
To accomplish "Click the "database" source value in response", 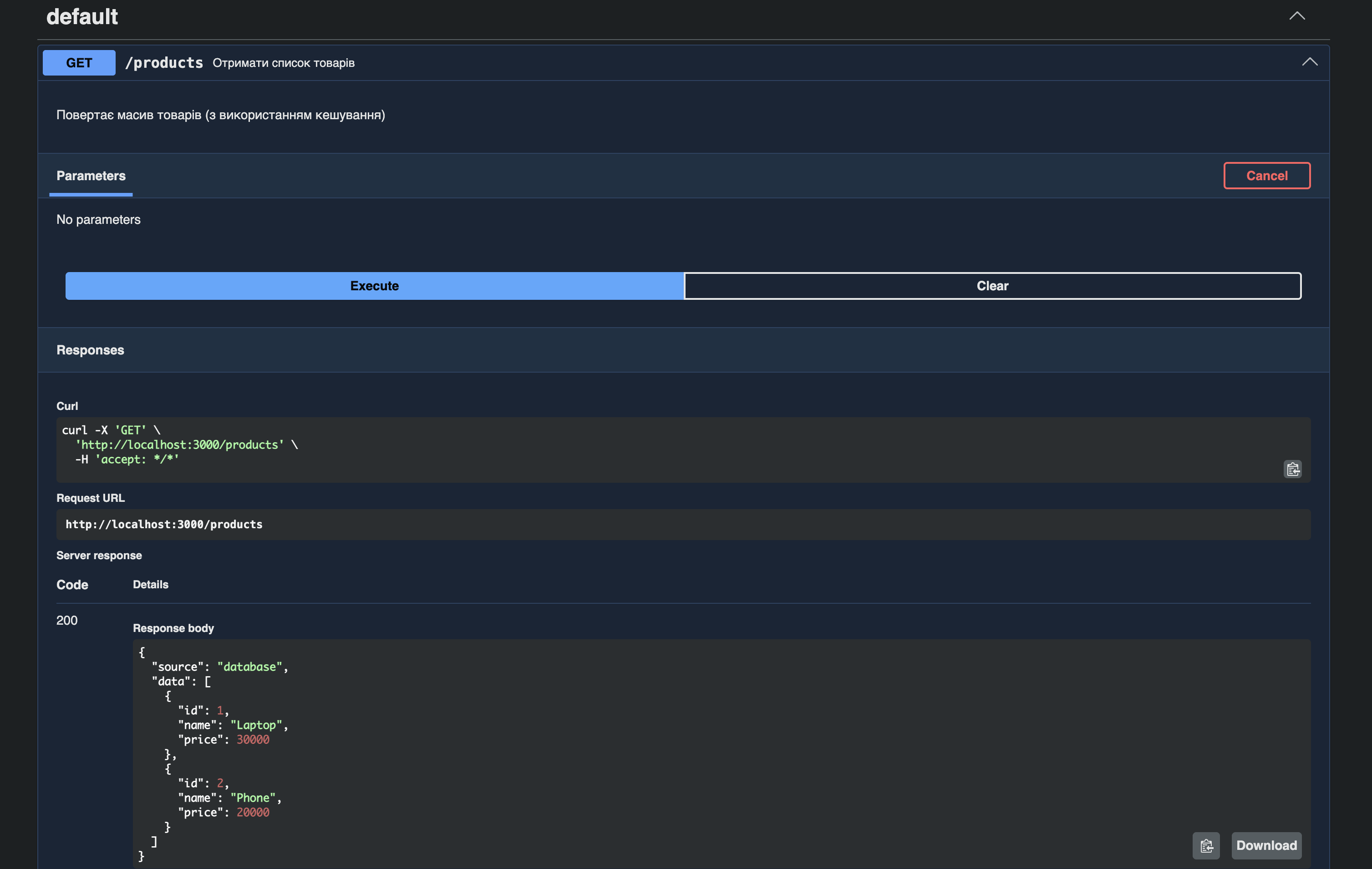I will pos(249,666).
